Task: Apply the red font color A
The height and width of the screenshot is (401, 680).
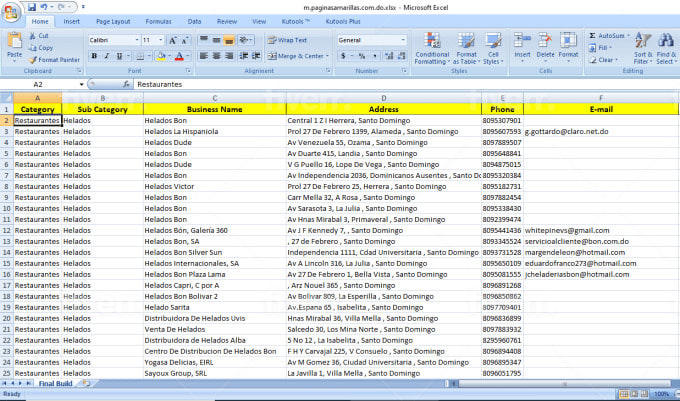Action: [x=180, y=56]
